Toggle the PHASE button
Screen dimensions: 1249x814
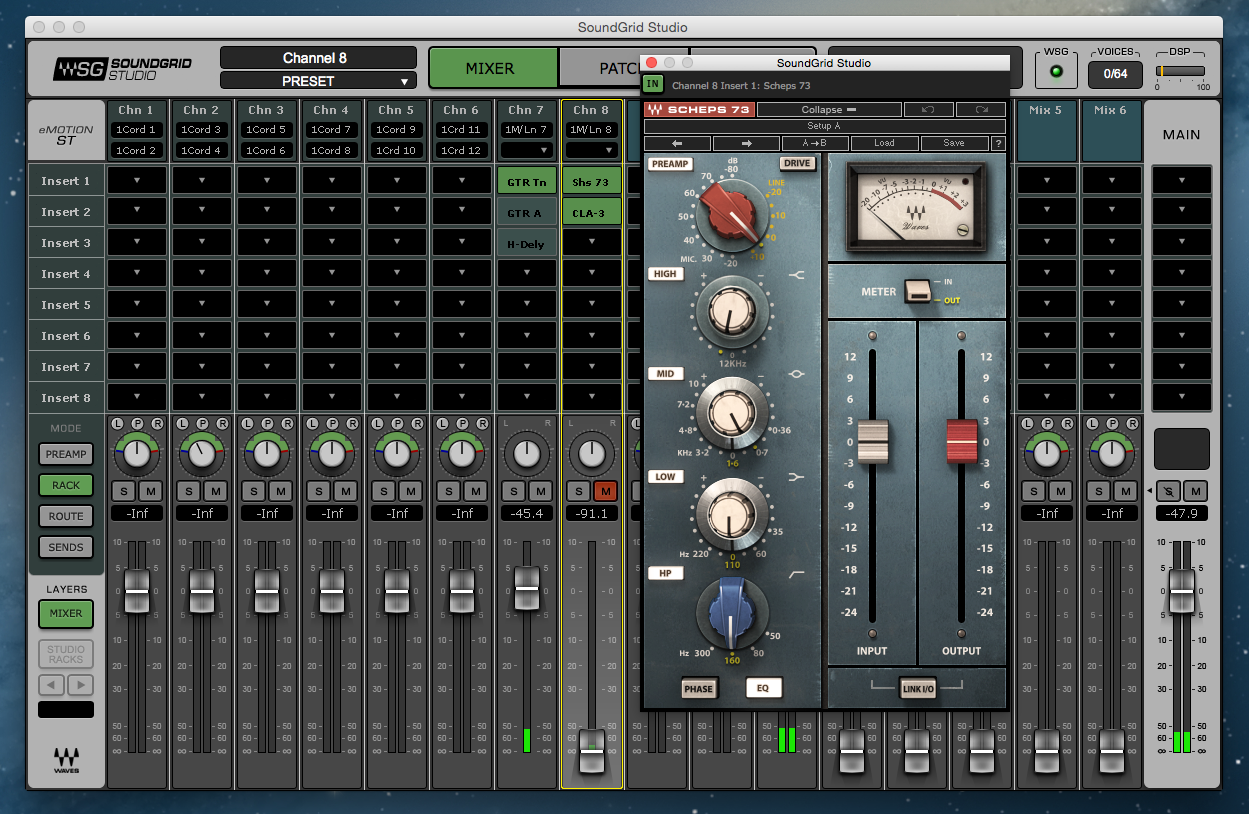tap(699, 688)
